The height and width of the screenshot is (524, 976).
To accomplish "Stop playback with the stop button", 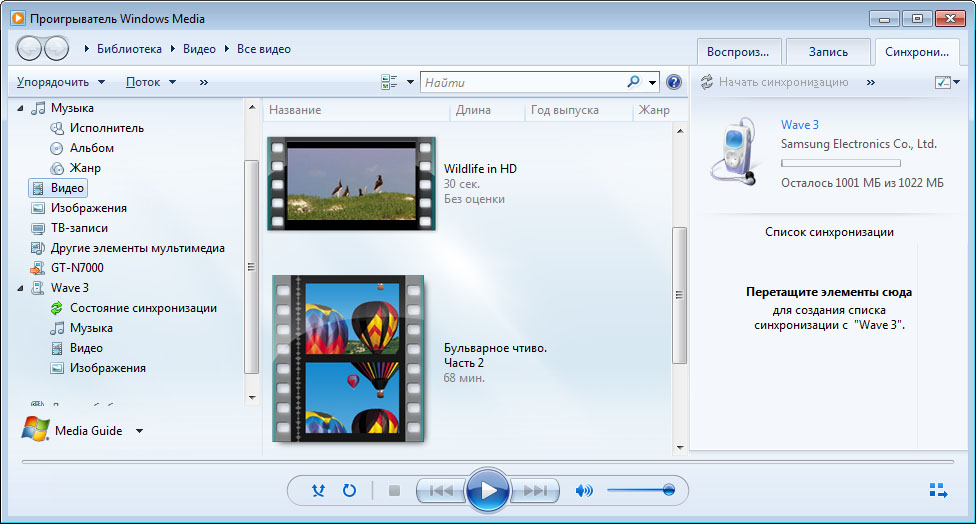I will pyautogui.click(x=394, y=491).
